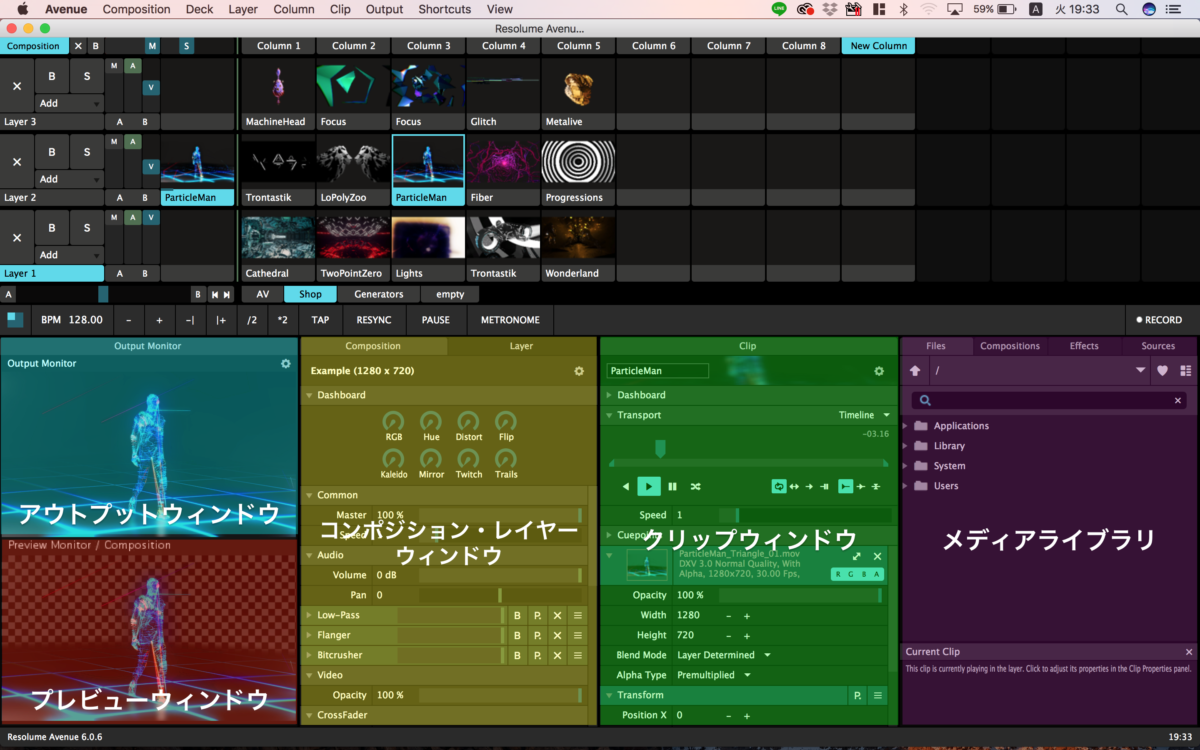This screenshot has height=750, width=1200.
Task: Pause clip playback in Transport
Action: [672, 487]
